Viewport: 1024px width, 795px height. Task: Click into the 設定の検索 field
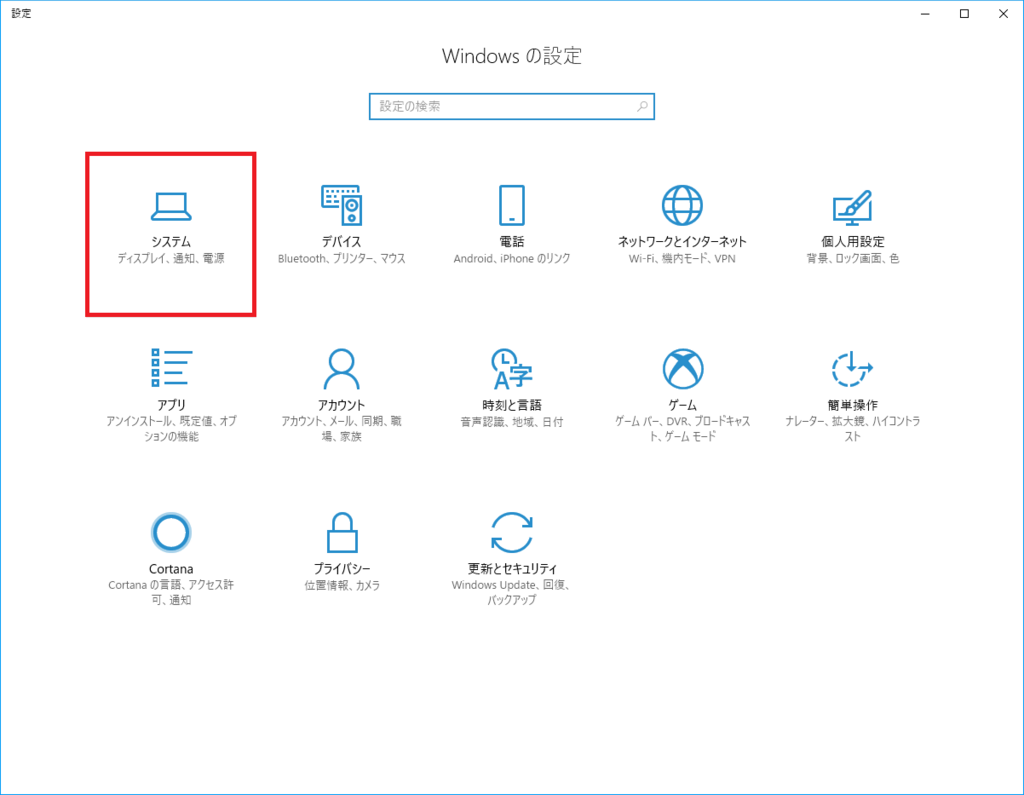click(511, 106)
